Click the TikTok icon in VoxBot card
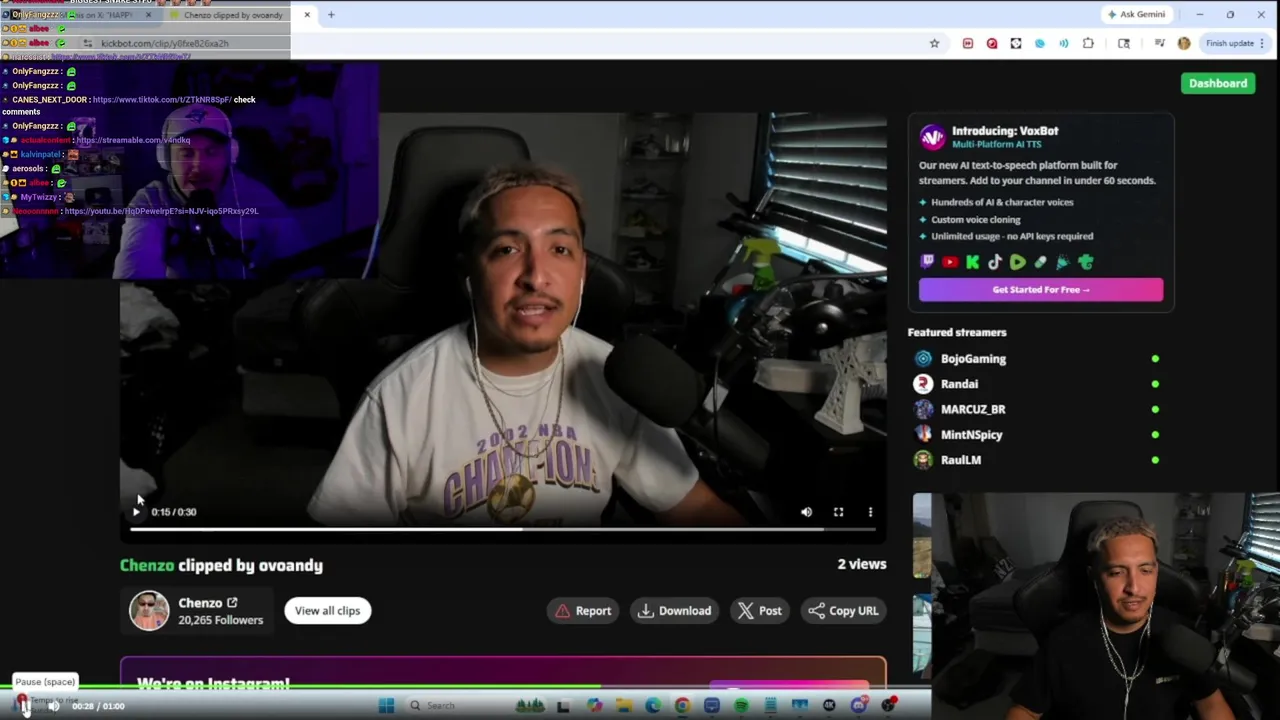 (995, 262)
